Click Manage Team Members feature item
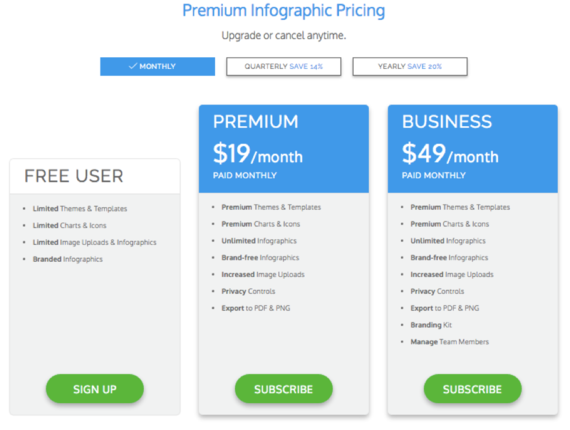Screen dimensions: 570x430 pos(450,342)
